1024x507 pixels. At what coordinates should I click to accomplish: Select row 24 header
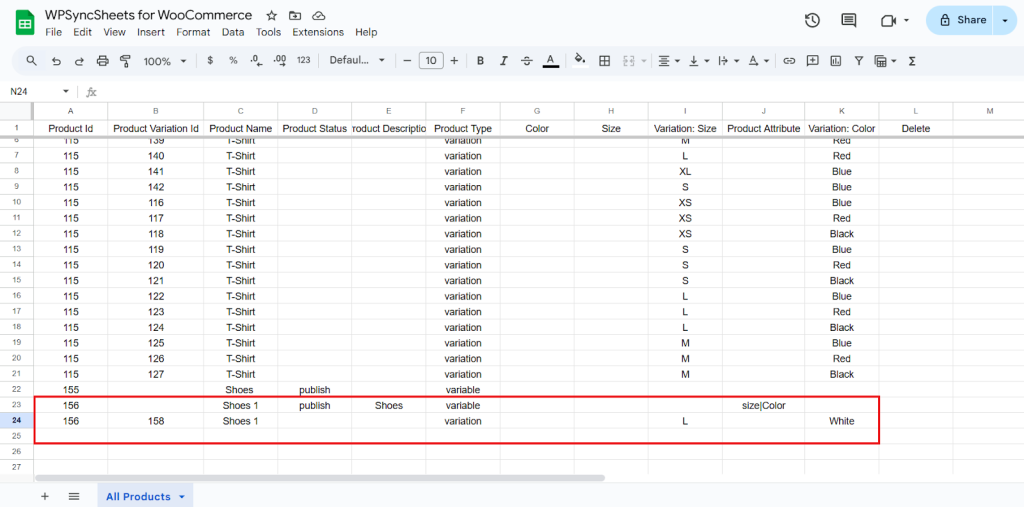17,421
